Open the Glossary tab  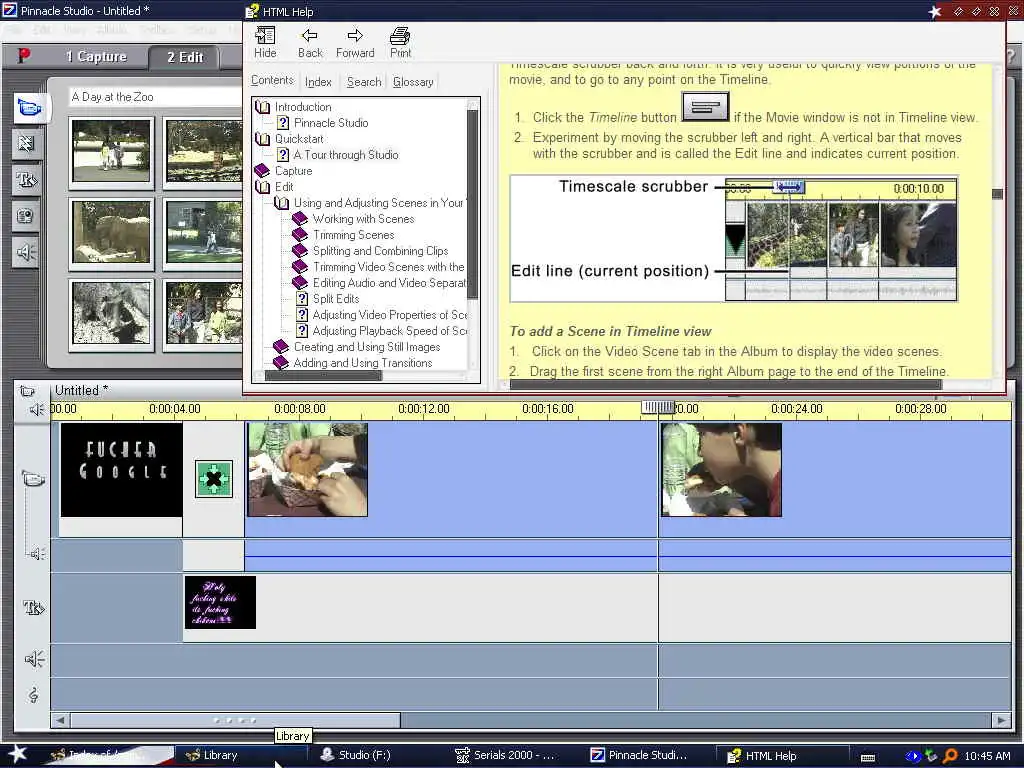click(x=413, y=82)
